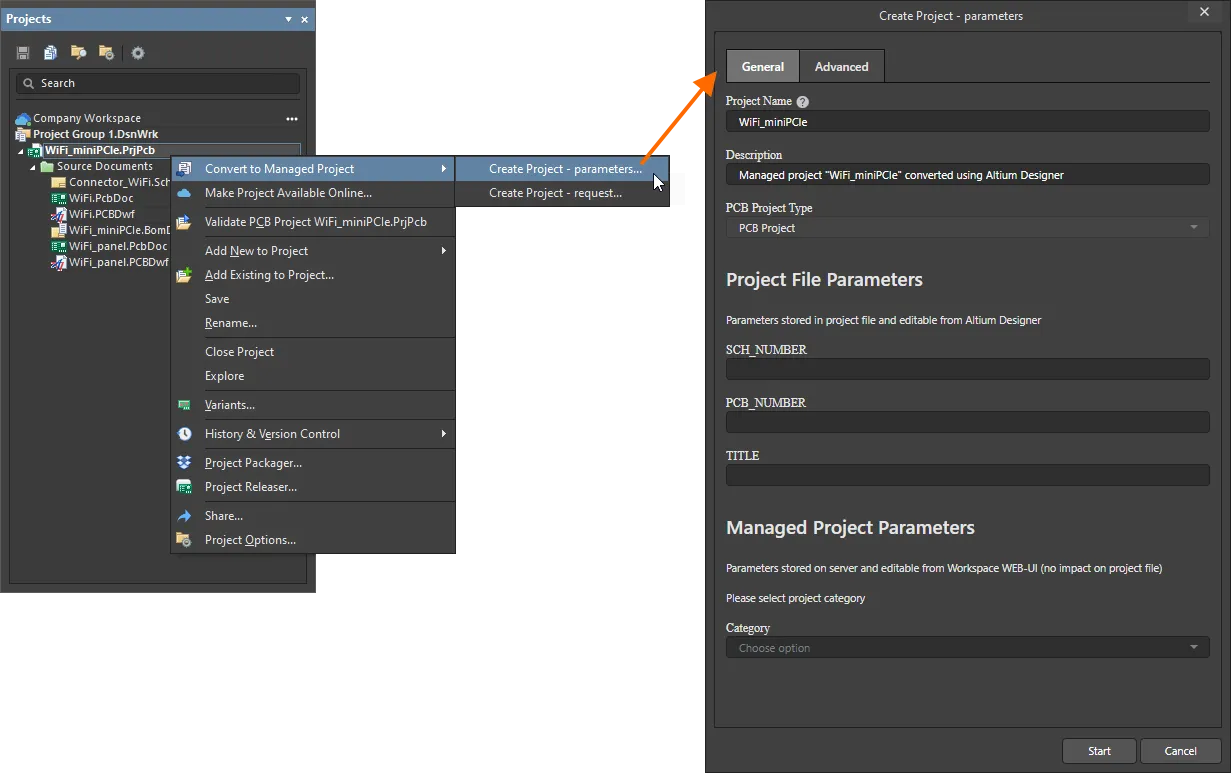Viewport: 1231px width, 773px height.
Task: Close the Projects panel
Action: pyautogui.click(x=305, y=20)
